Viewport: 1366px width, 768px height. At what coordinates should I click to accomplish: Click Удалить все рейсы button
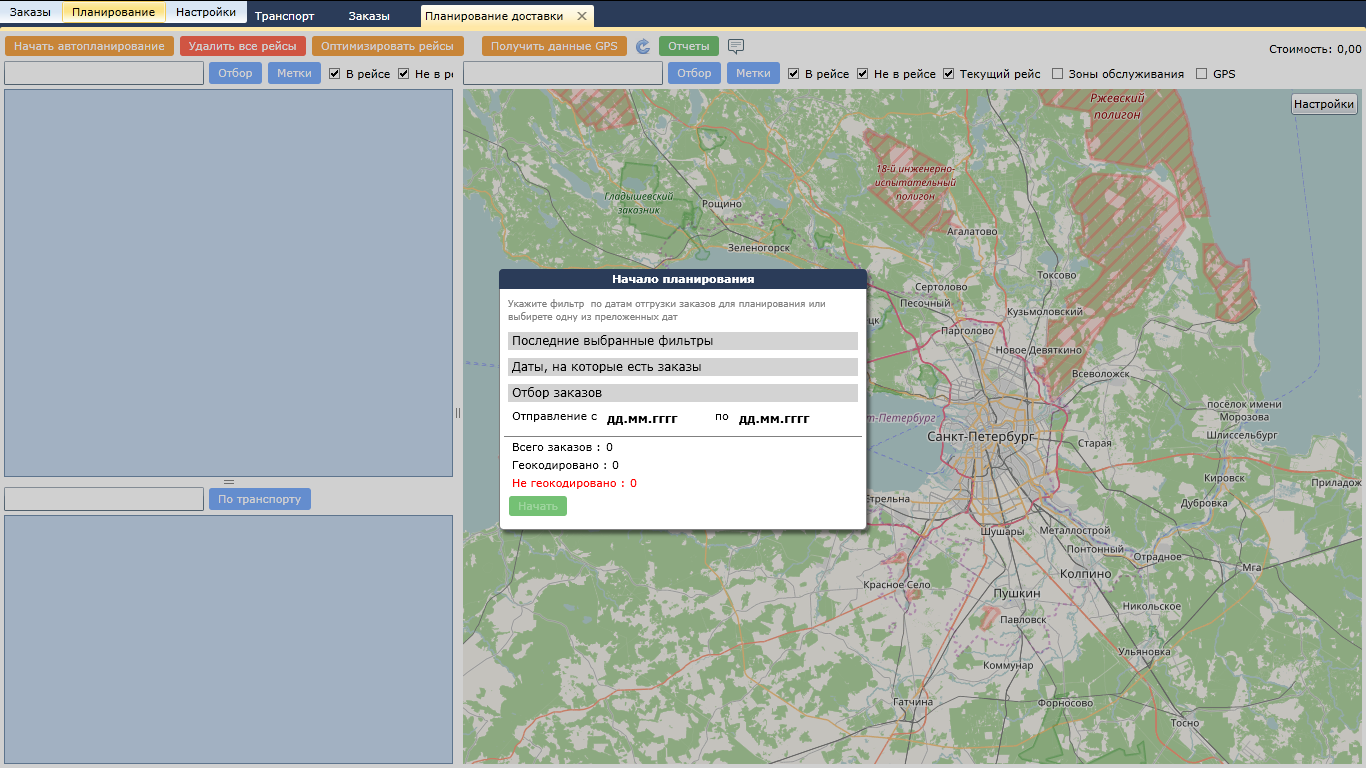(243, 46)
